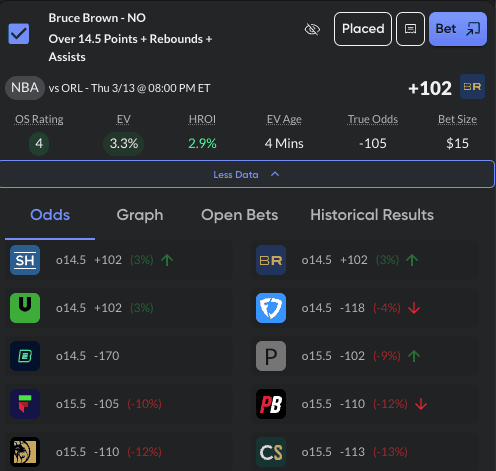Select the red PB sportsbook logo
Viewport: 496px width, 471px height.
[x=271, y=404]
